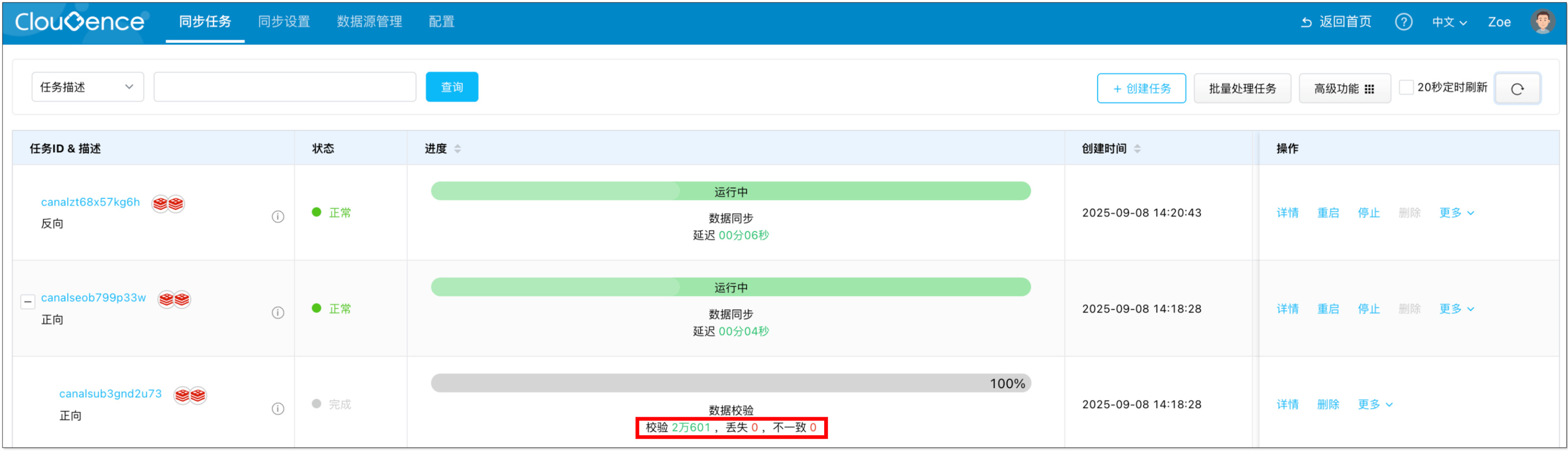Click info icon for canalseob799p33w task
The width and height of the screenshot is (1568, 451).
pos(278,313)
